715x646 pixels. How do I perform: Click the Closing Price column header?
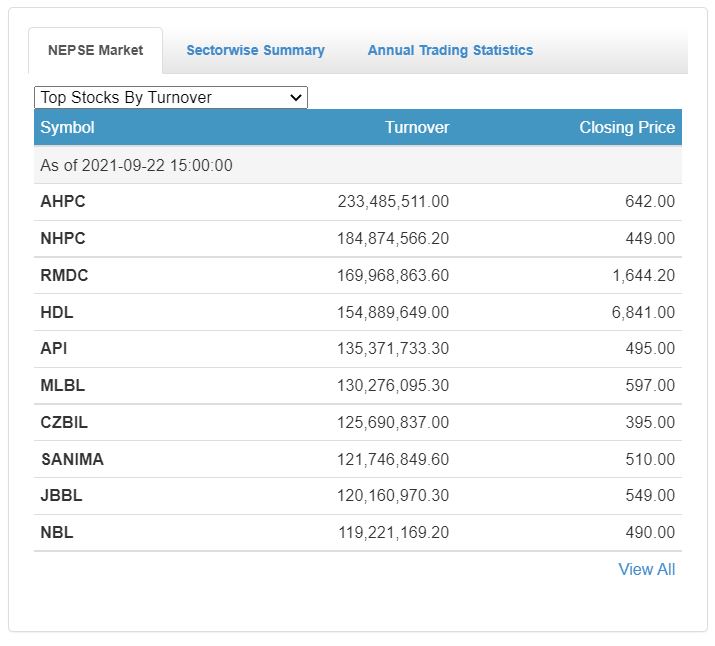click(627, 127)
